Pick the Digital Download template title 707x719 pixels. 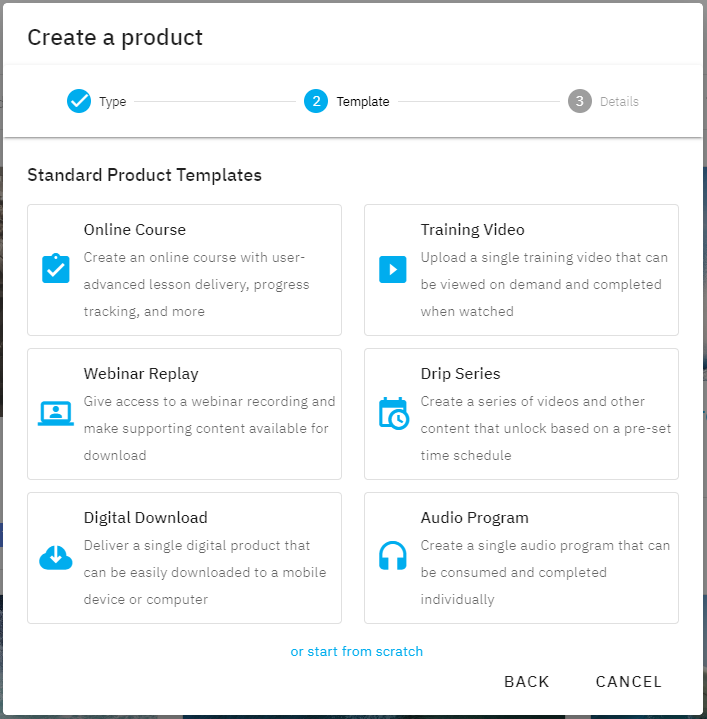tap(145, 518)
